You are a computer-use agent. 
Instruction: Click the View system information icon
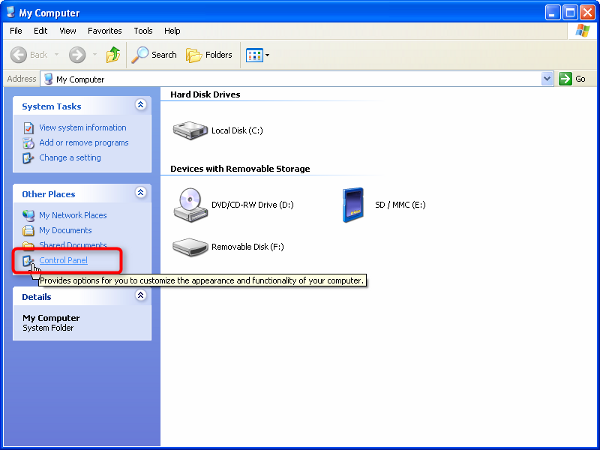tap(28, 128)
